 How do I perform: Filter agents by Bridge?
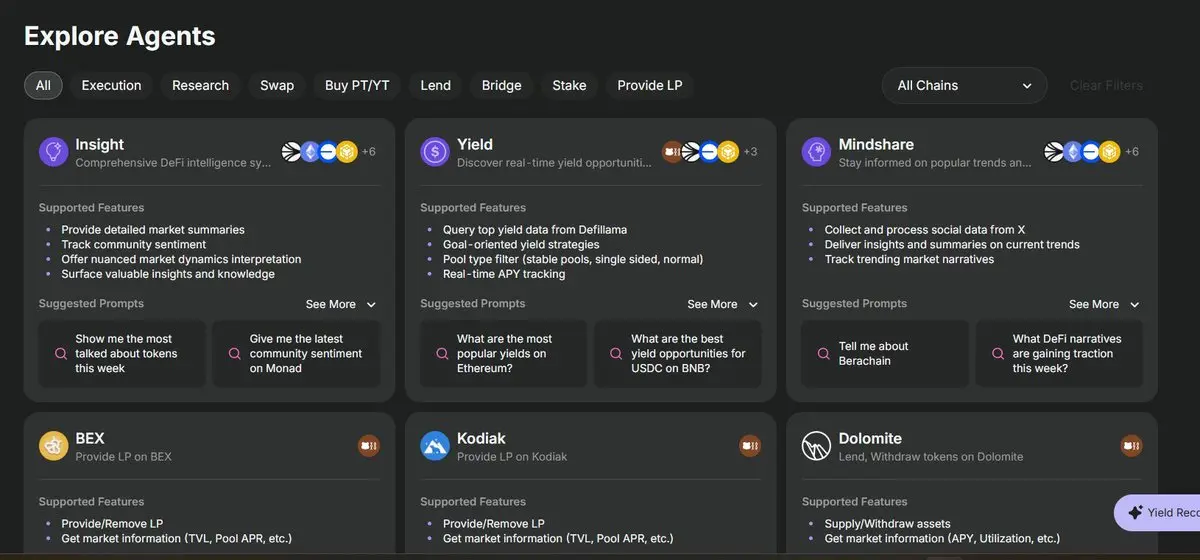[501, 86]
